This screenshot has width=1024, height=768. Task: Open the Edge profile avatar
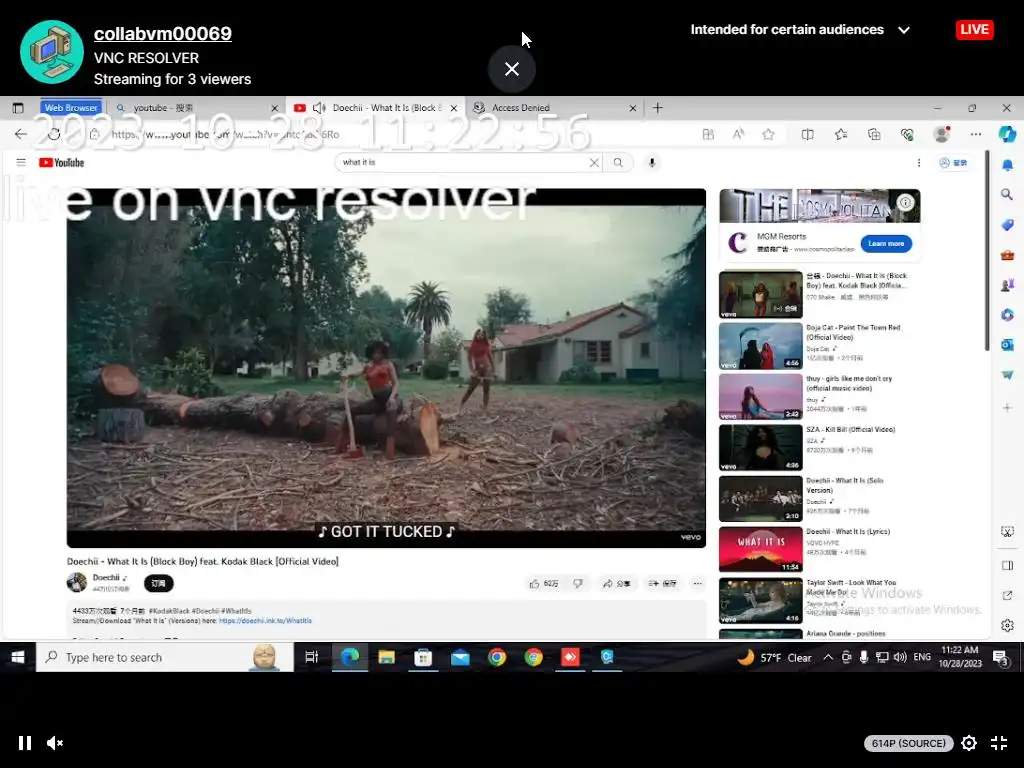click(942, 134)
